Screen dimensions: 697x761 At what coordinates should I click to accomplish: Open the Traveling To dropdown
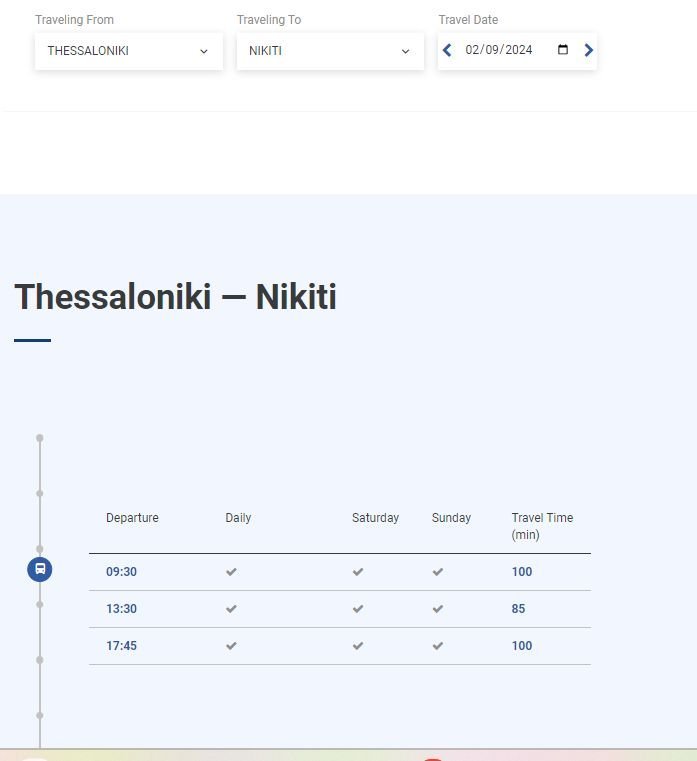point(330,51)
